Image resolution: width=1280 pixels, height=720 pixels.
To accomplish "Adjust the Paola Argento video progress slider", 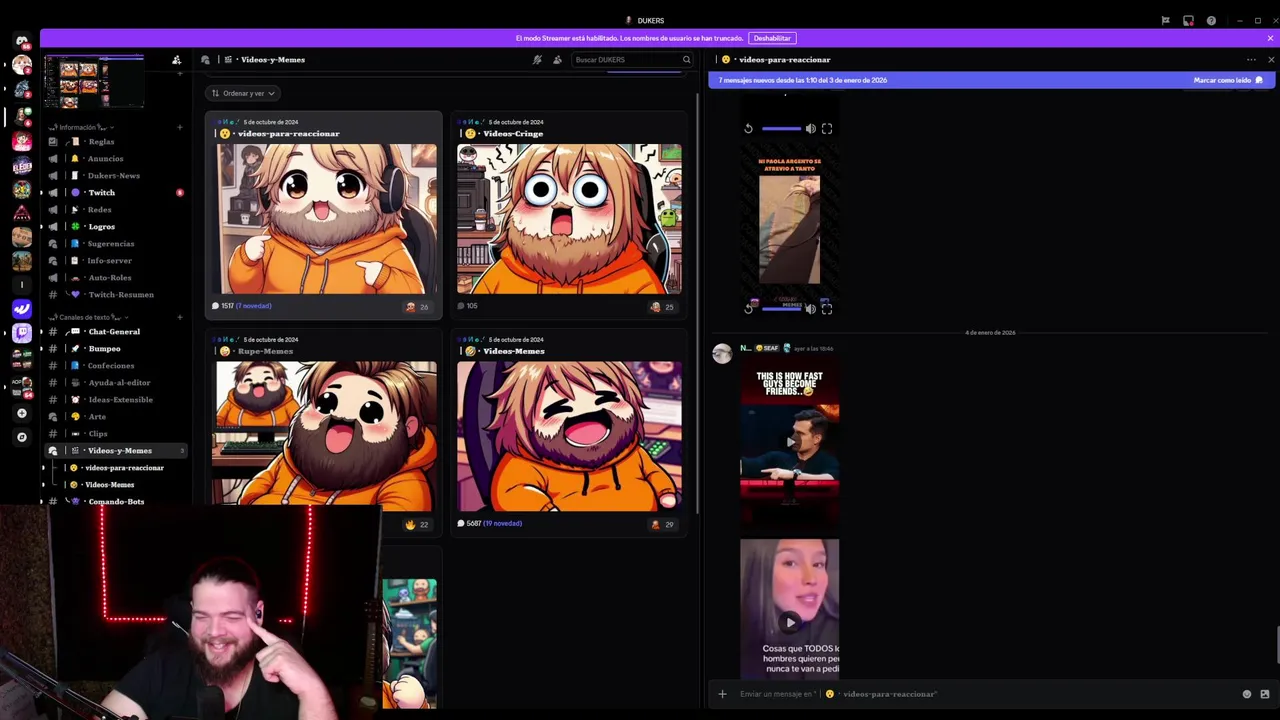I will 781,309.
